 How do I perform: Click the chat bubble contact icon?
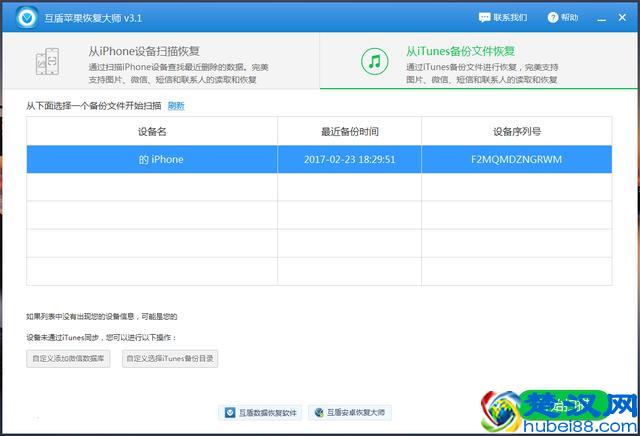pyautogui.click(x=484, y=18)
